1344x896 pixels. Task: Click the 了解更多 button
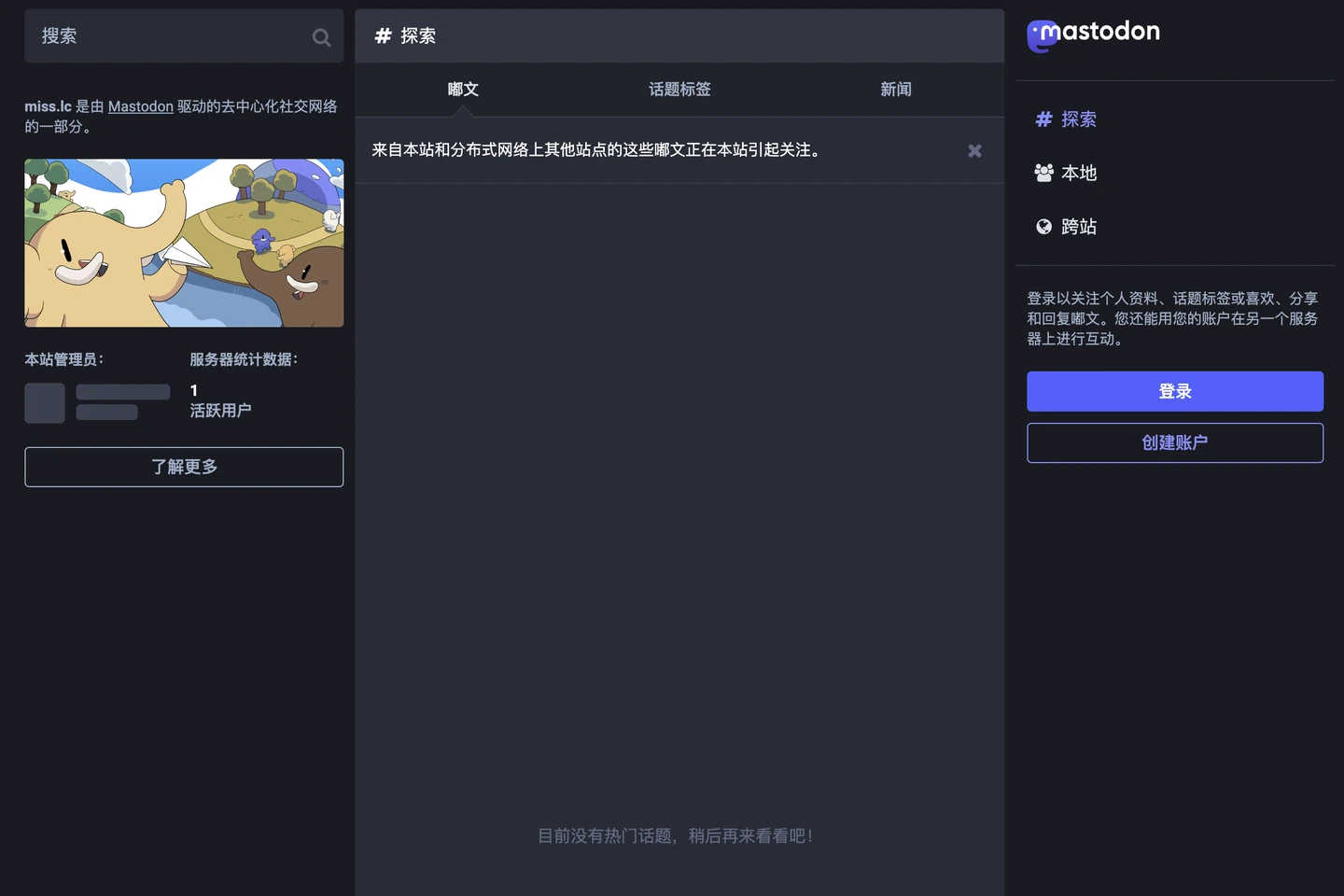click(x=184, y=467)
